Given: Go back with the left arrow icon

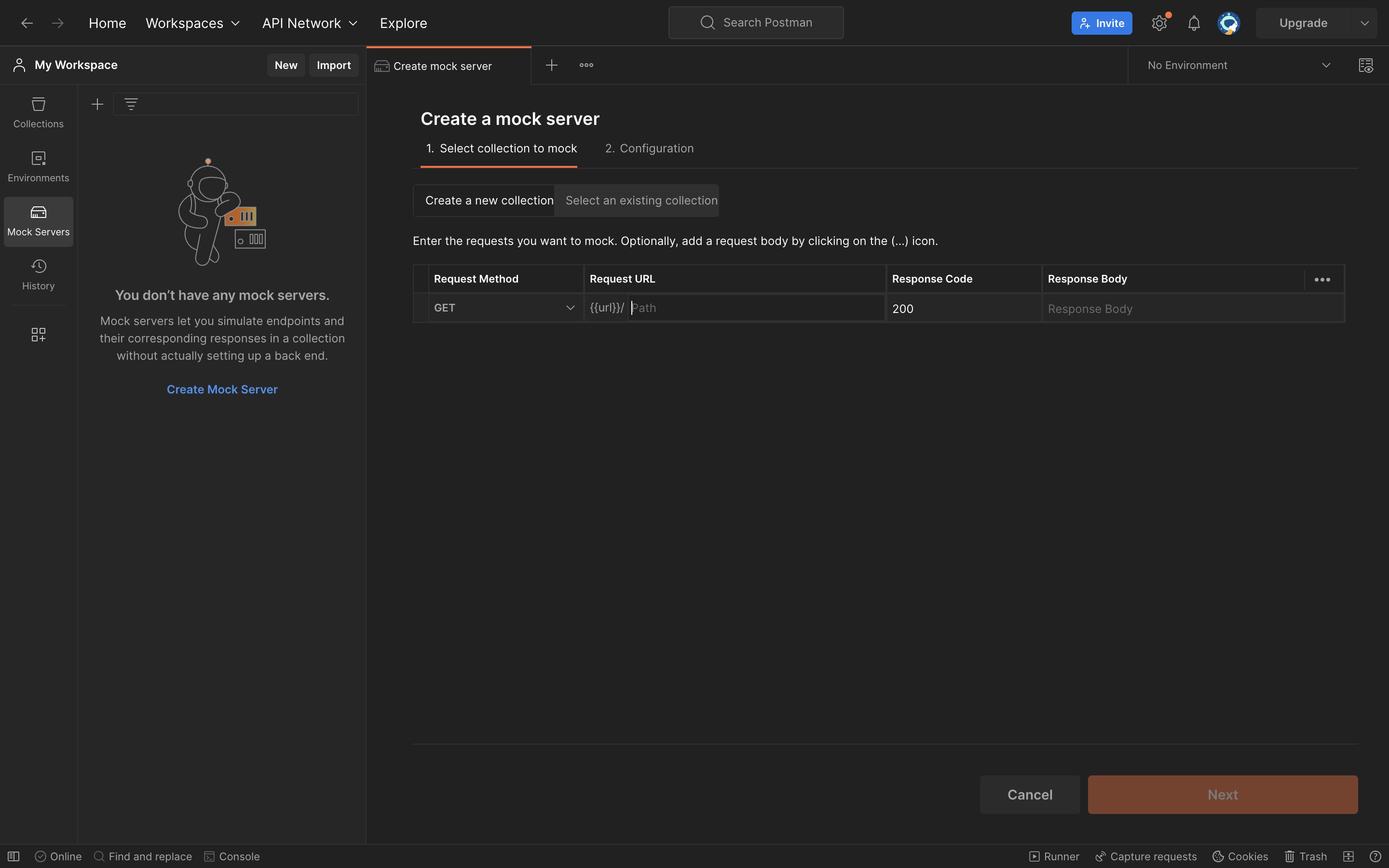Looking at the screenshot, I should [27, 23].
